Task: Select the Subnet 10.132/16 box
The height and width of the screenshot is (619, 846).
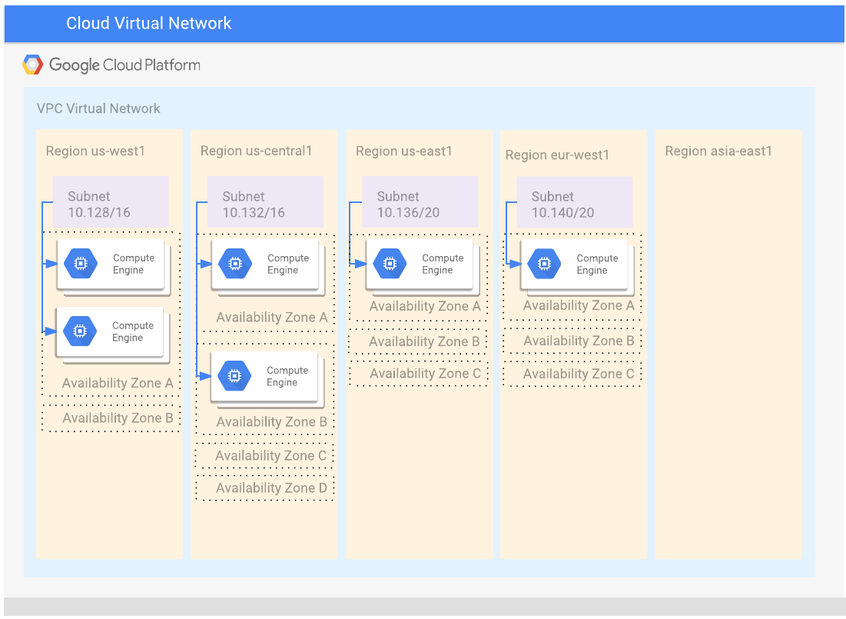Action: [265, 202]
